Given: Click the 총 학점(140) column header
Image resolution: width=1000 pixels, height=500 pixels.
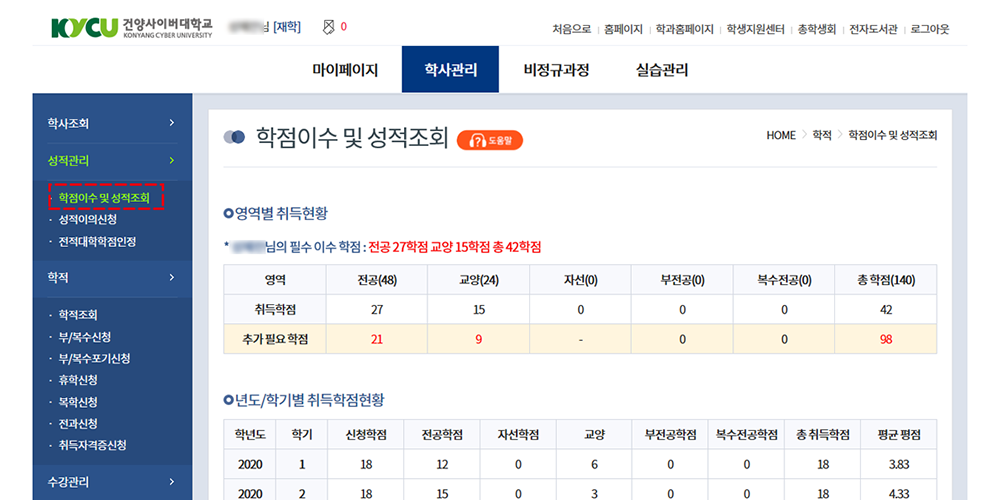Looking at the screenshot, I should click(886, 279).
